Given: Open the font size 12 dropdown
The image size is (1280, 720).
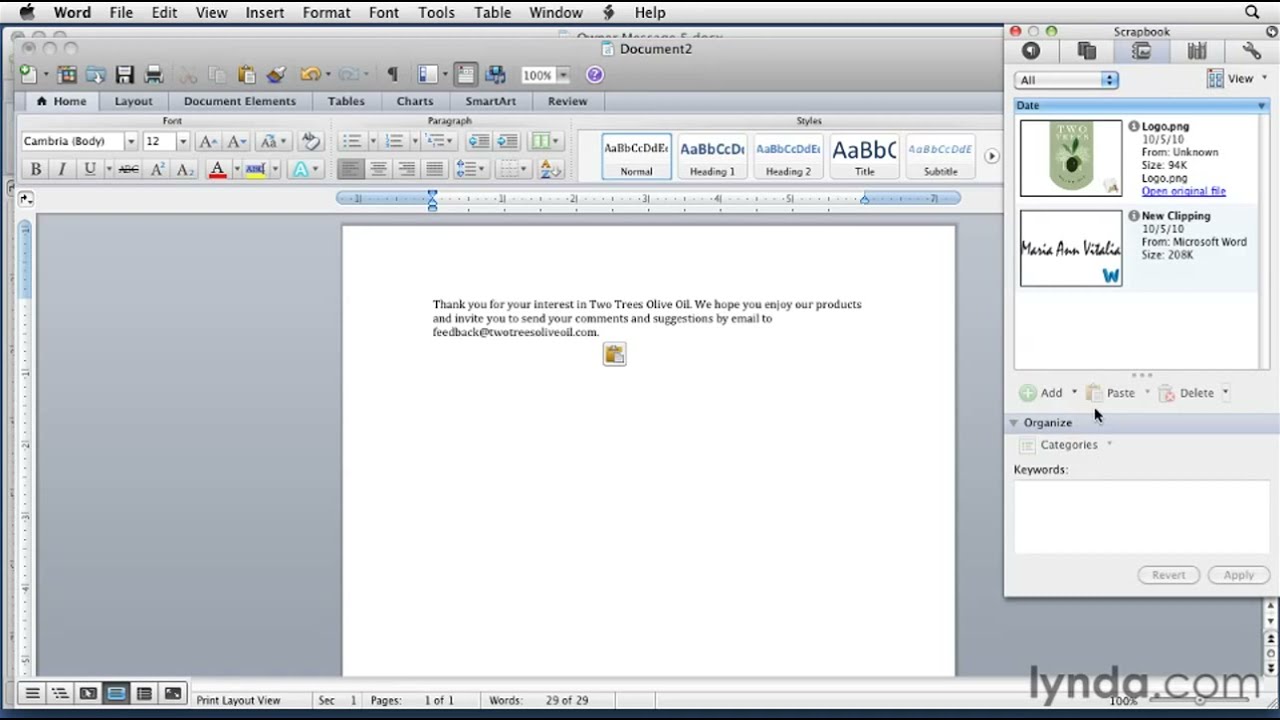Looking at the screenshot, I should pyautogui.click(x=182, y=141).
